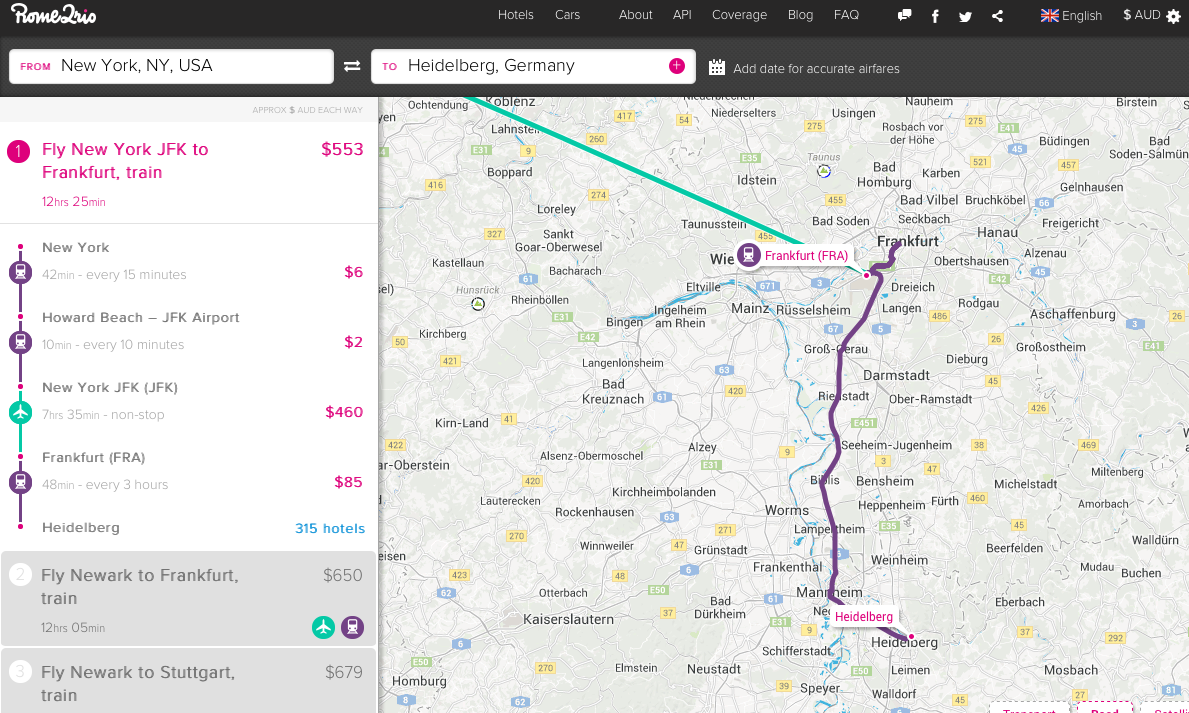Click the train icon for the Frankfurt (FRA) segment
1189x713 pixels.
click(x=20, y=482)
